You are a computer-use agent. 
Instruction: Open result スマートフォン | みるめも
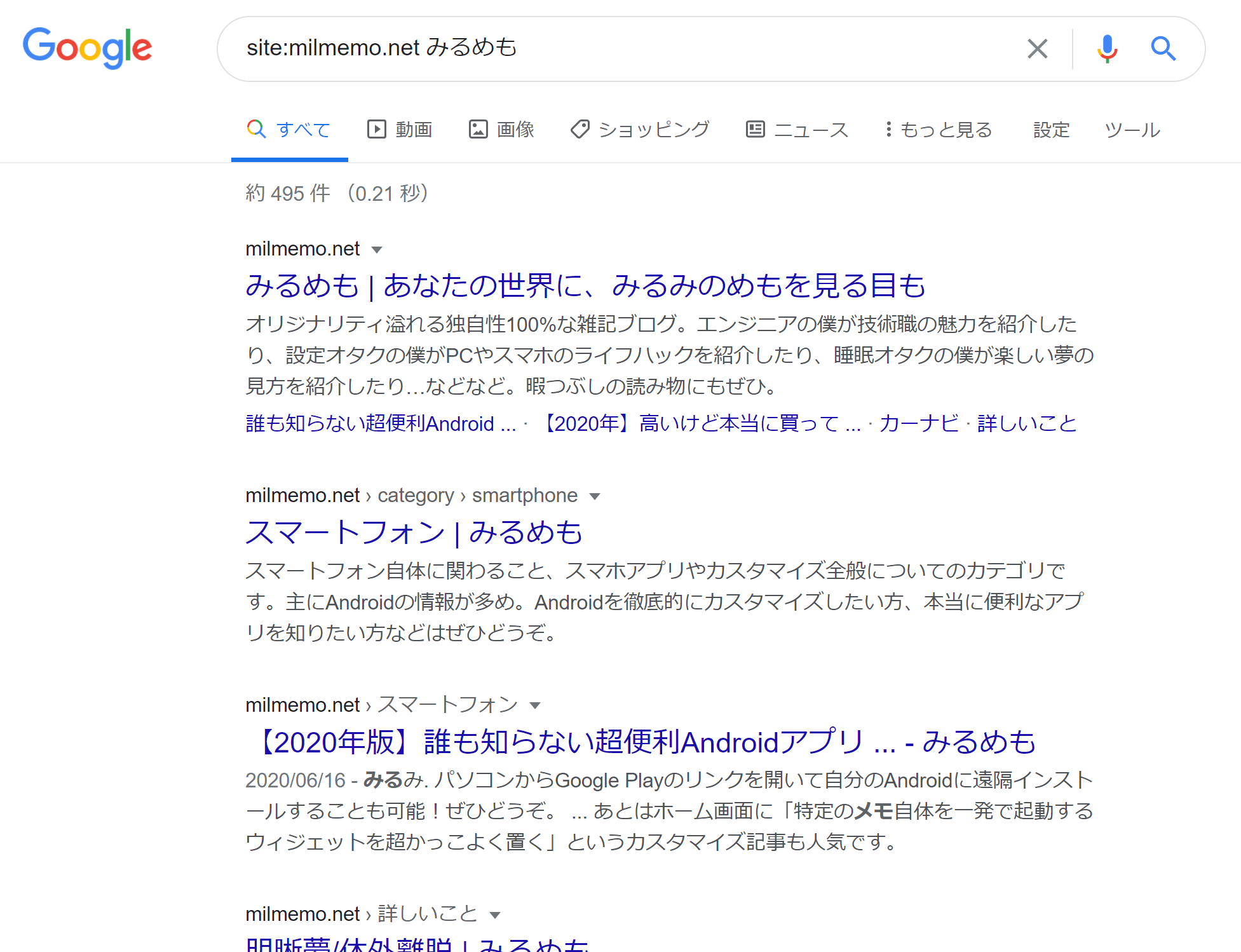point(414,532)
